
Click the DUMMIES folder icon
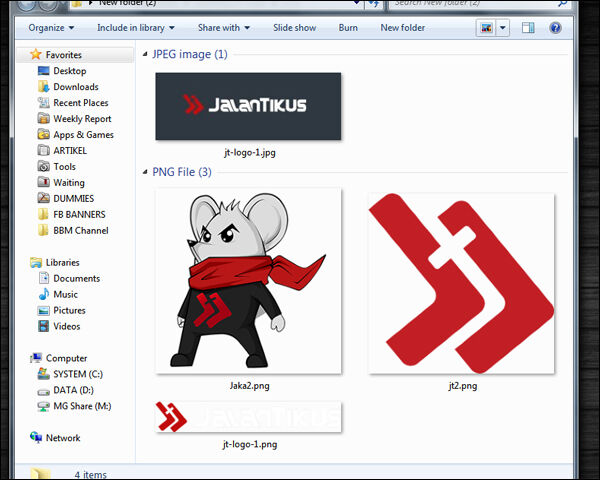tap(44, 198)
